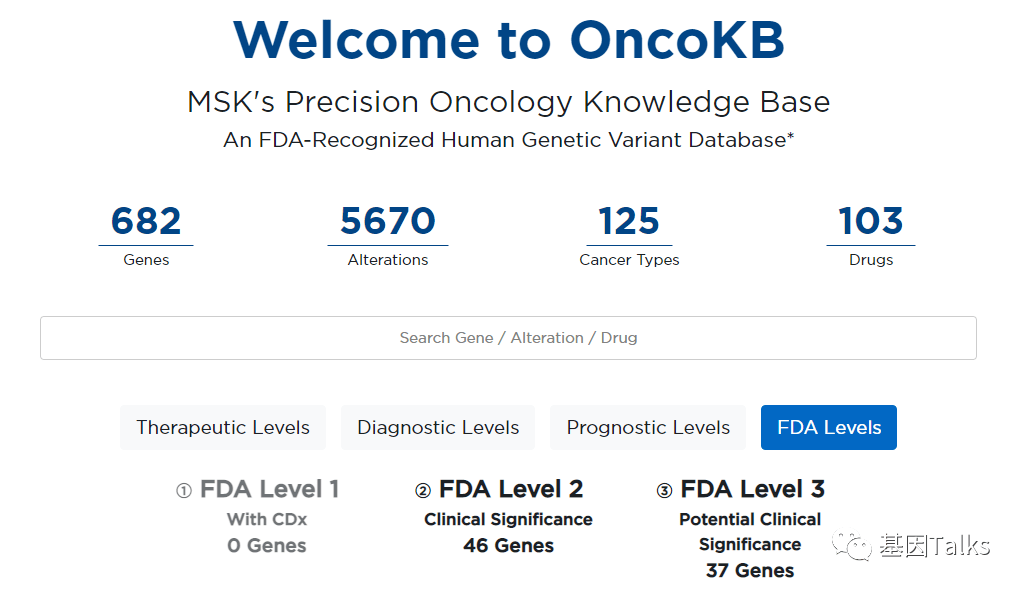The image size is (1024, 591).
Task: Open the Therapeutic Levels tab
Action: coord(223,427)
